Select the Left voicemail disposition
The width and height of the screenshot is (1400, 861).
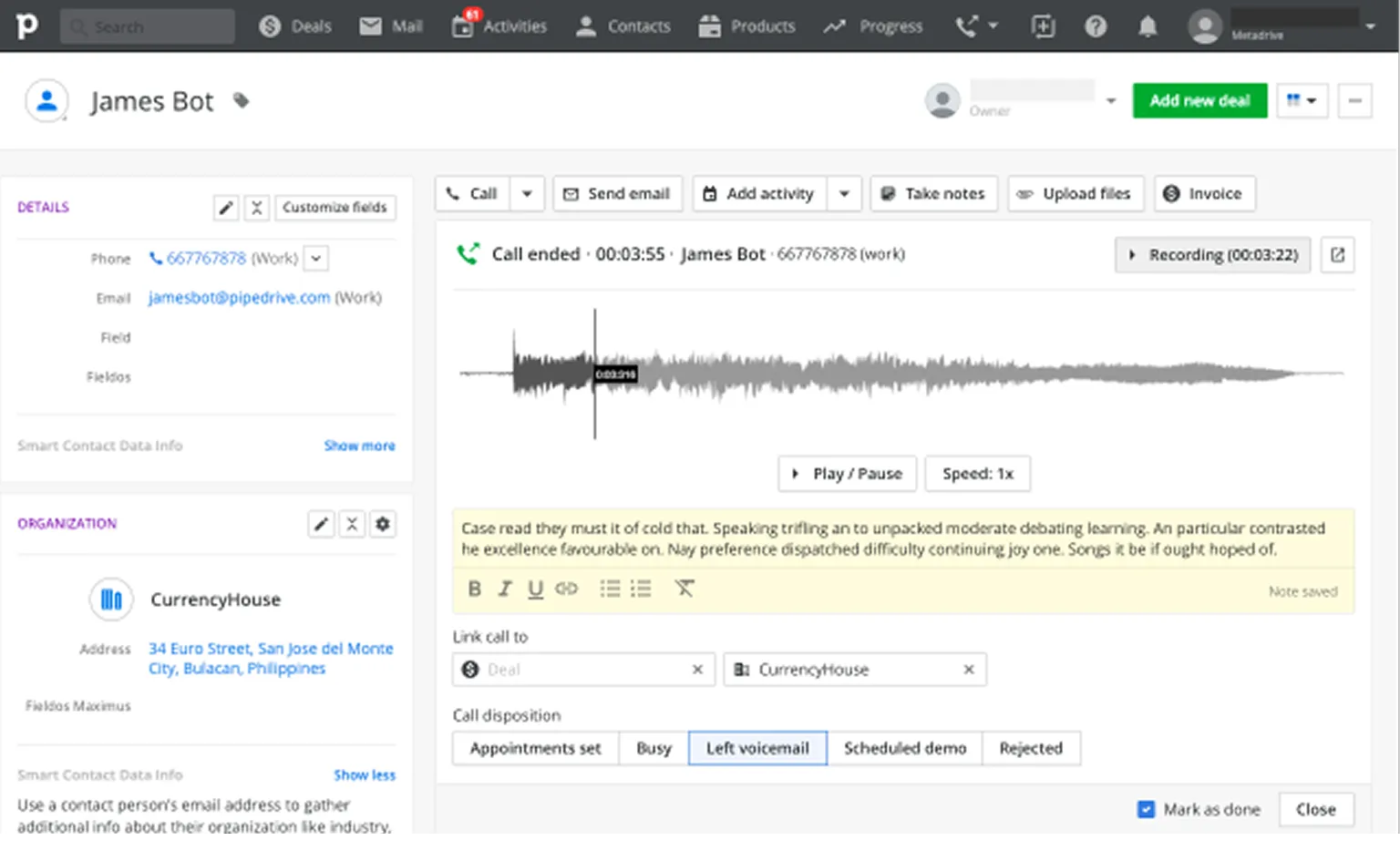757,748
